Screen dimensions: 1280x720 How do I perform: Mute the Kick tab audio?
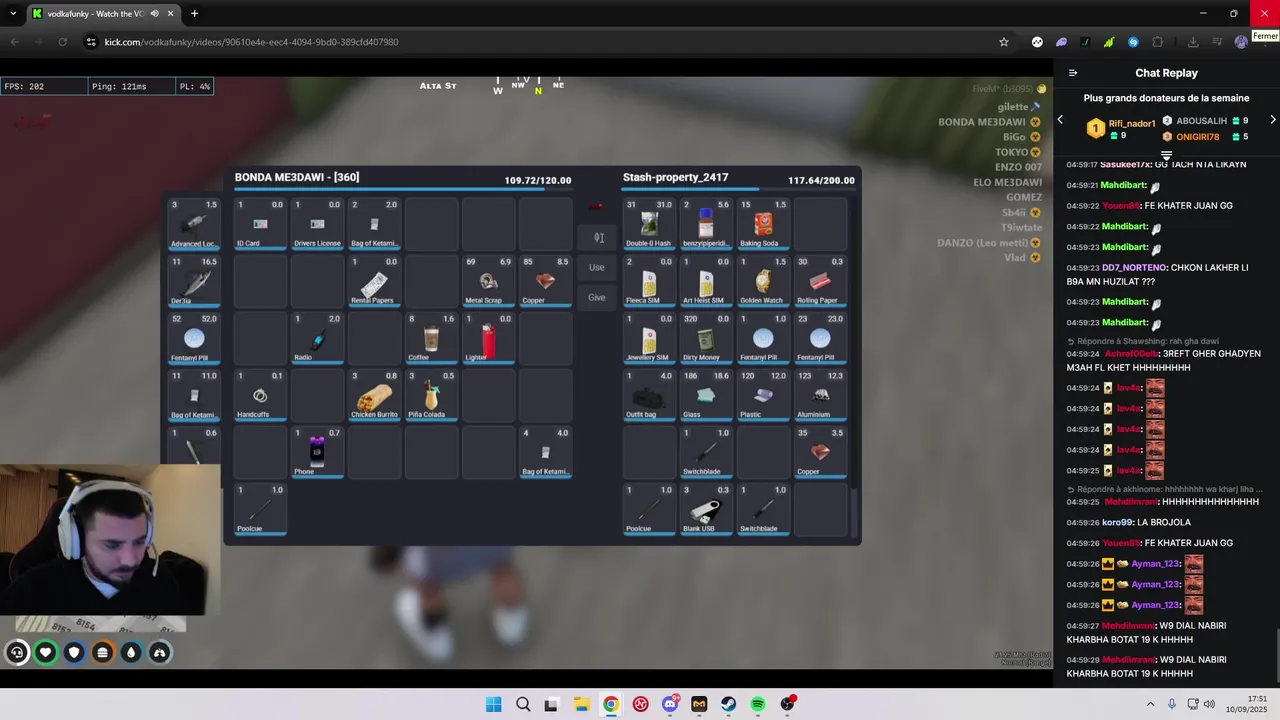[x=154, y=14]
